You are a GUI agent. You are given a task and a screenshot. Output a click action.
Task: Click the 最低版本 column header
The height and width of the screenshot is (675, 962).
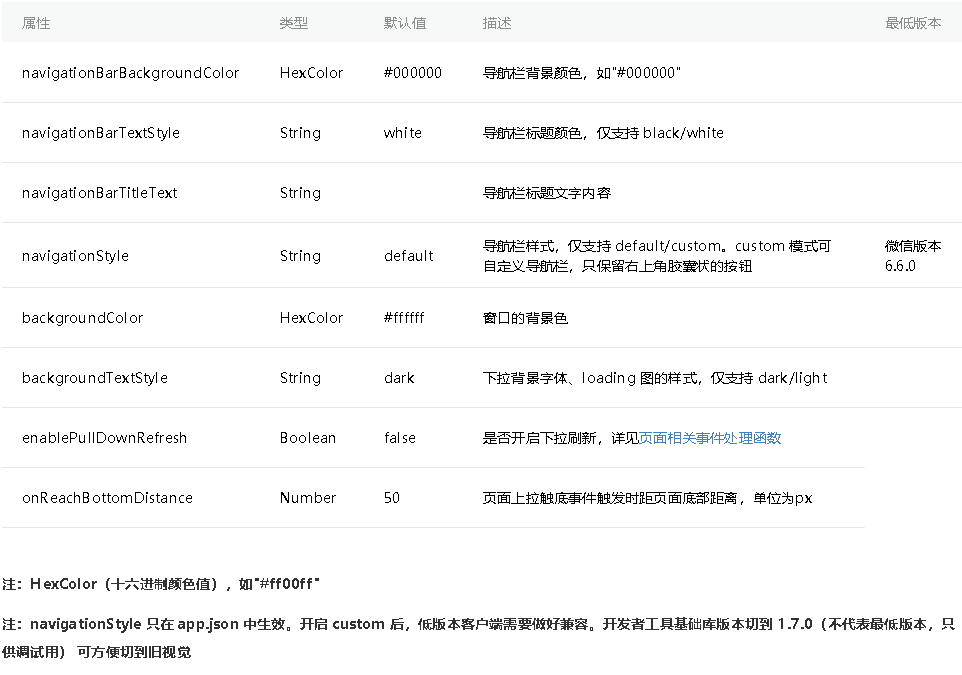pyautogui.click(x=913, y=23)
